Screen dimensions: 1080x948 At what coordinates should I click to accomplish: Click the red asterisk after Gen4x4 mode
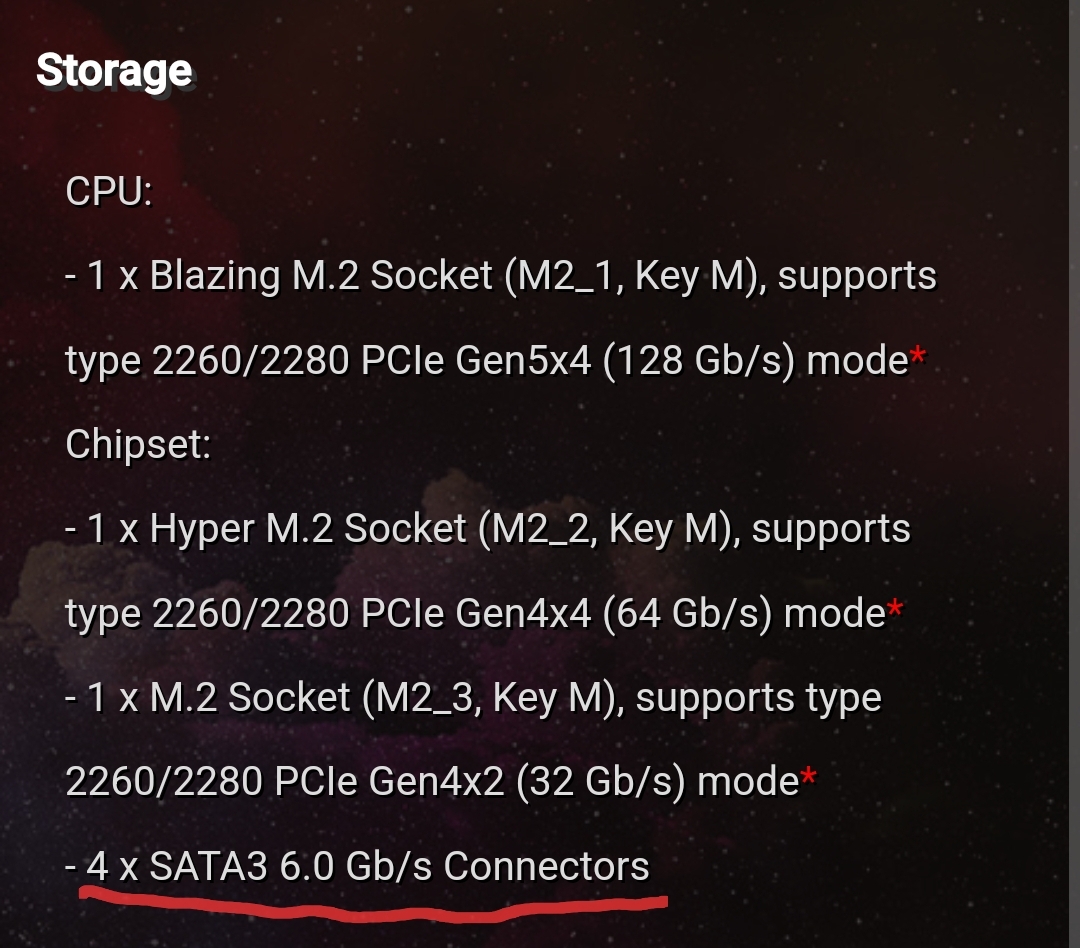pos(896,608)
